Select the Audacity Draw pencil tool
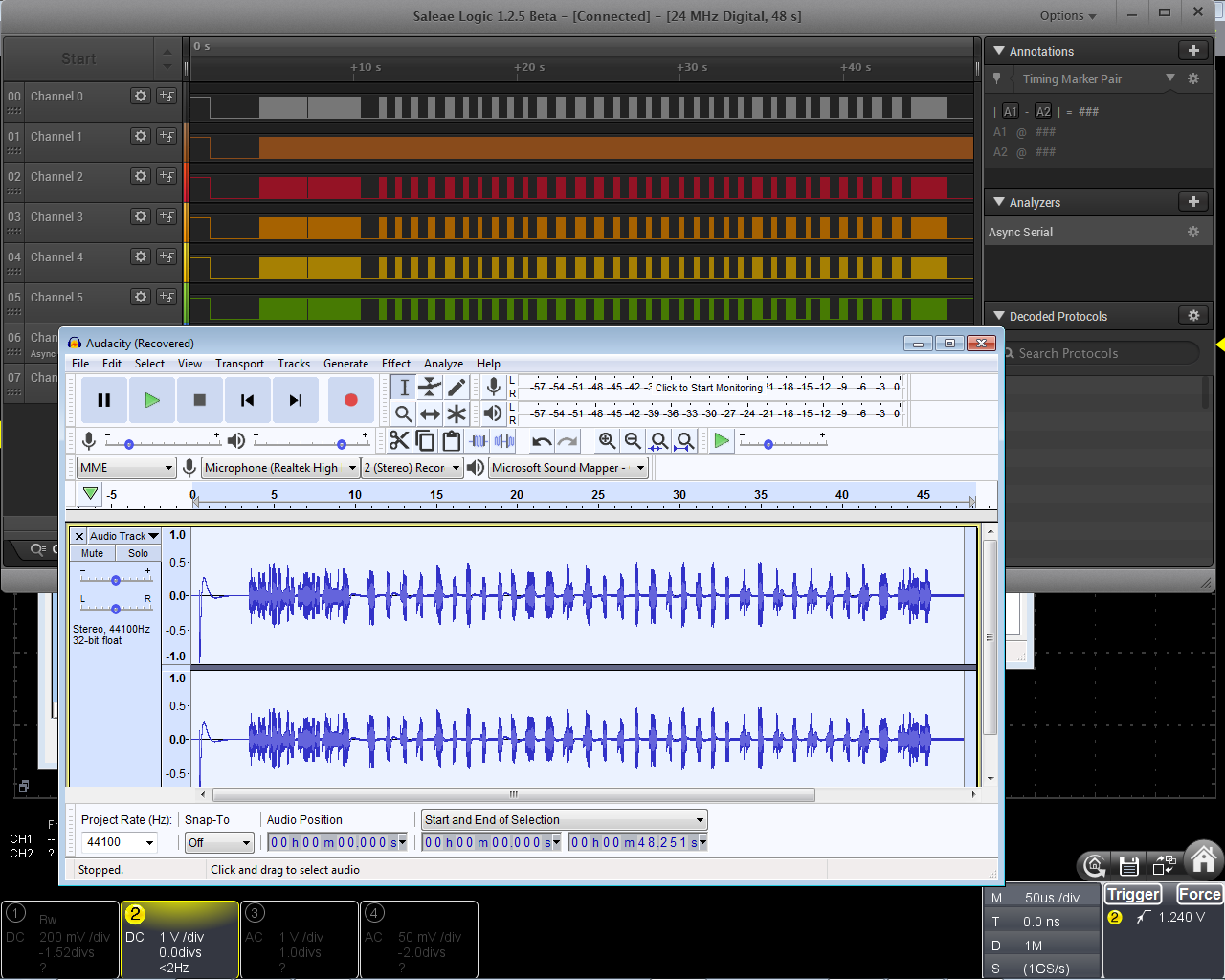 pyautogui.click(x=457, y=387)
